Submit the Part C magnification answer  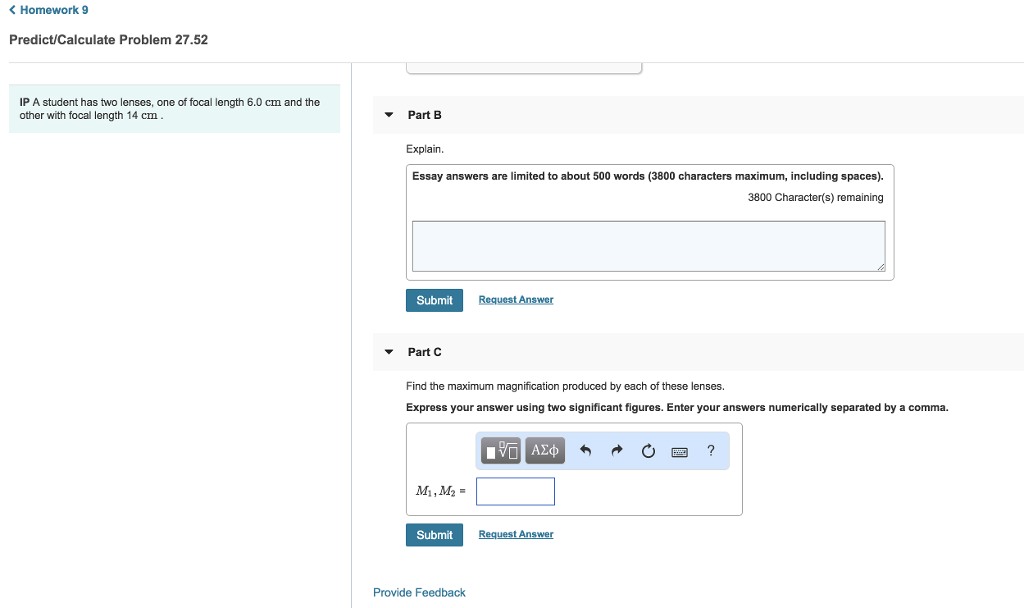pos(434,534)
